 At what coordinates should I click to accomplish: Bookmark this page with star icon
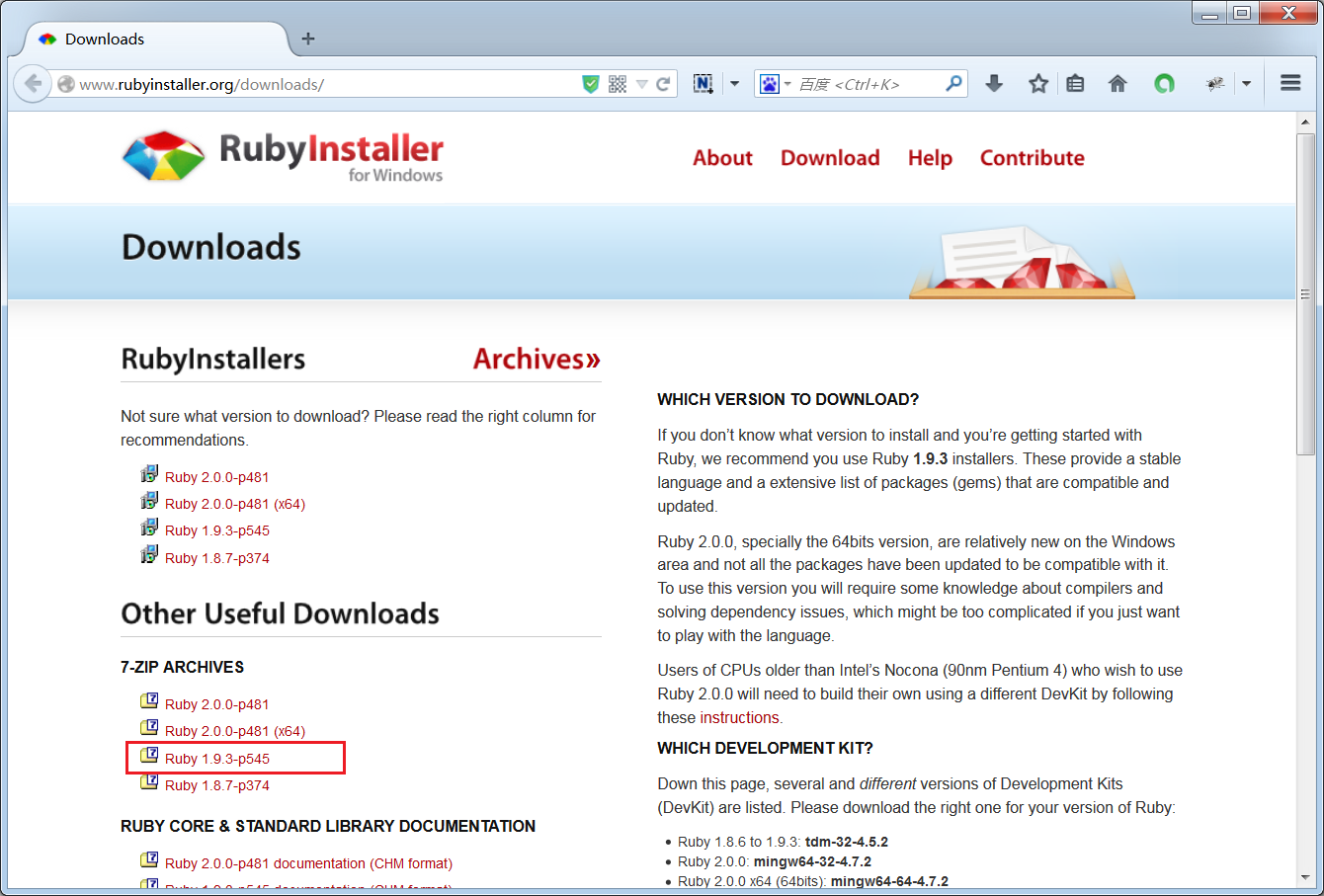(1038, 84)
